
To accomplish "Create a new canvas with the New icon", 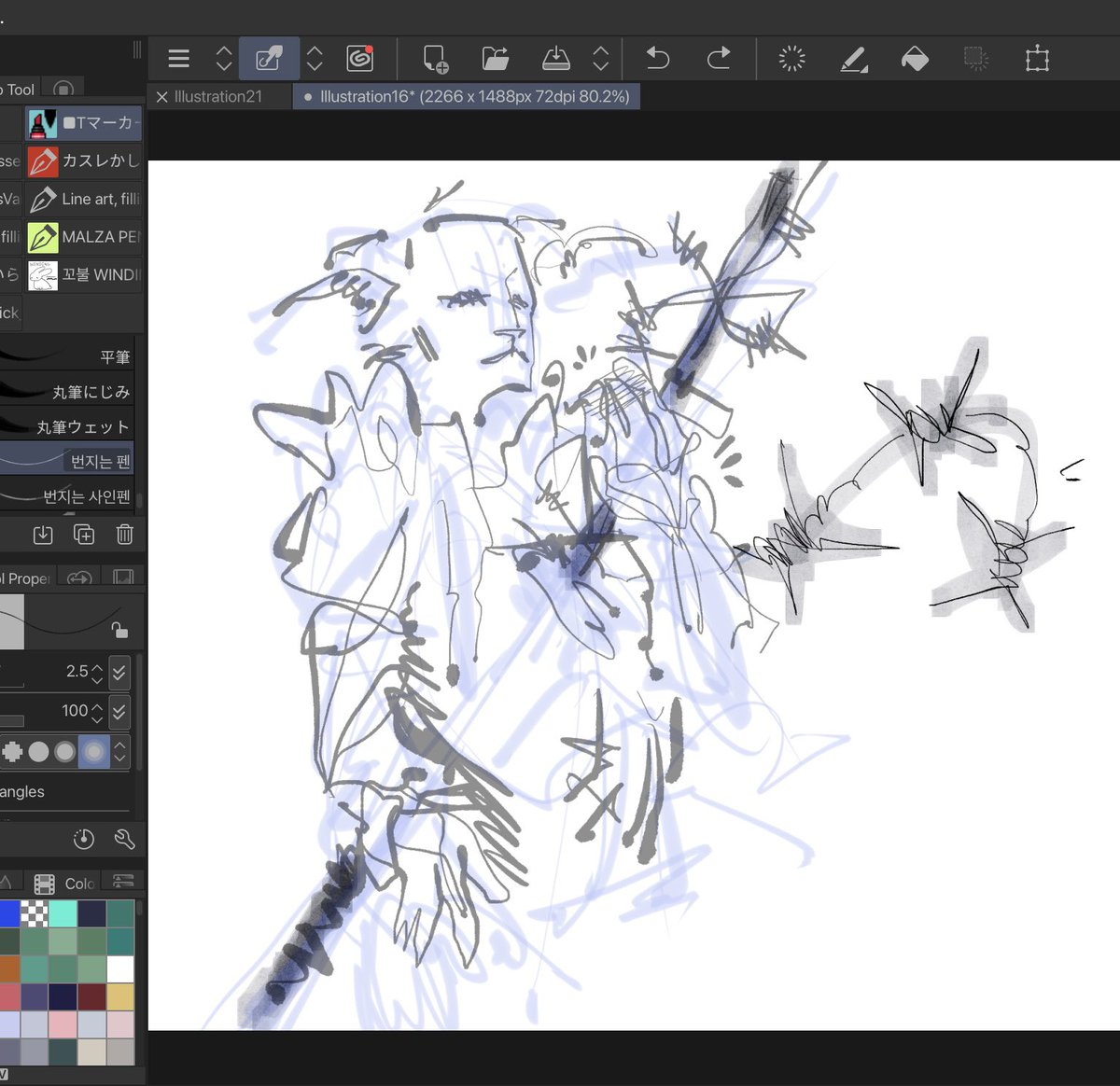I will pos(436,59).
